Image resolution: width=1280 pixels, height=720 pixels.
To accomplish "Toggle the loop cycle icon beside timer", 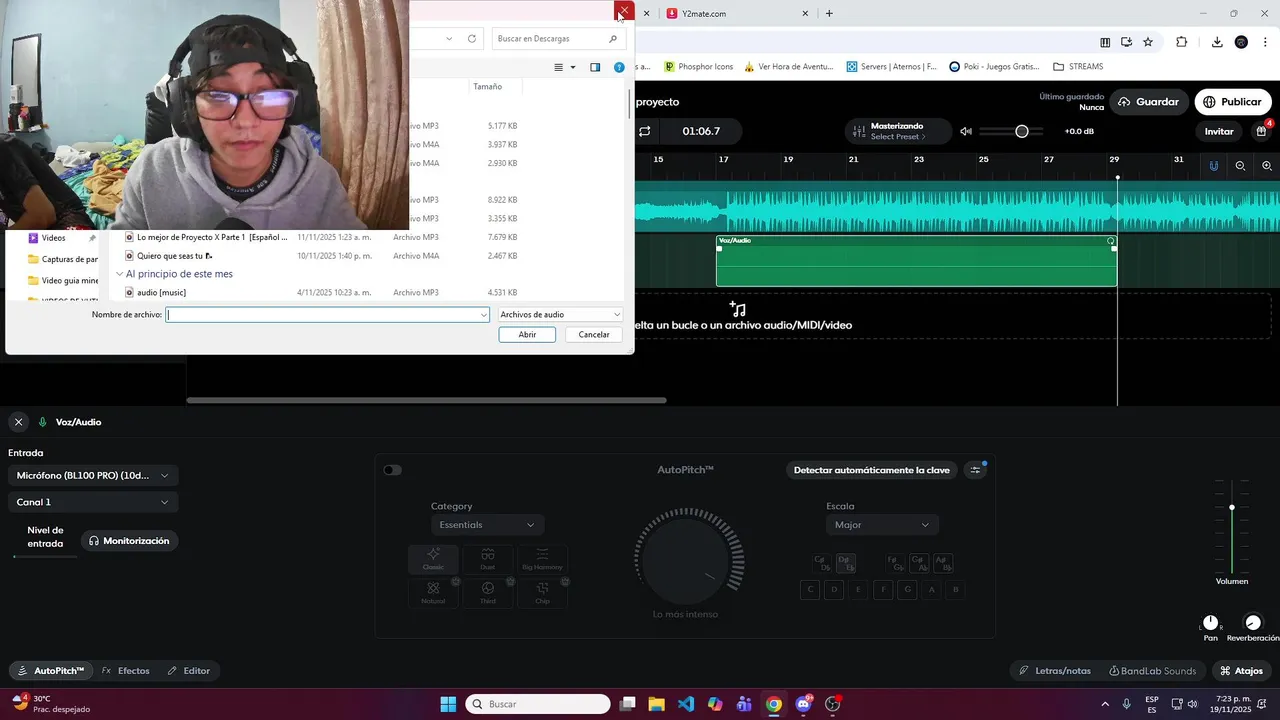I will [644, 131].
